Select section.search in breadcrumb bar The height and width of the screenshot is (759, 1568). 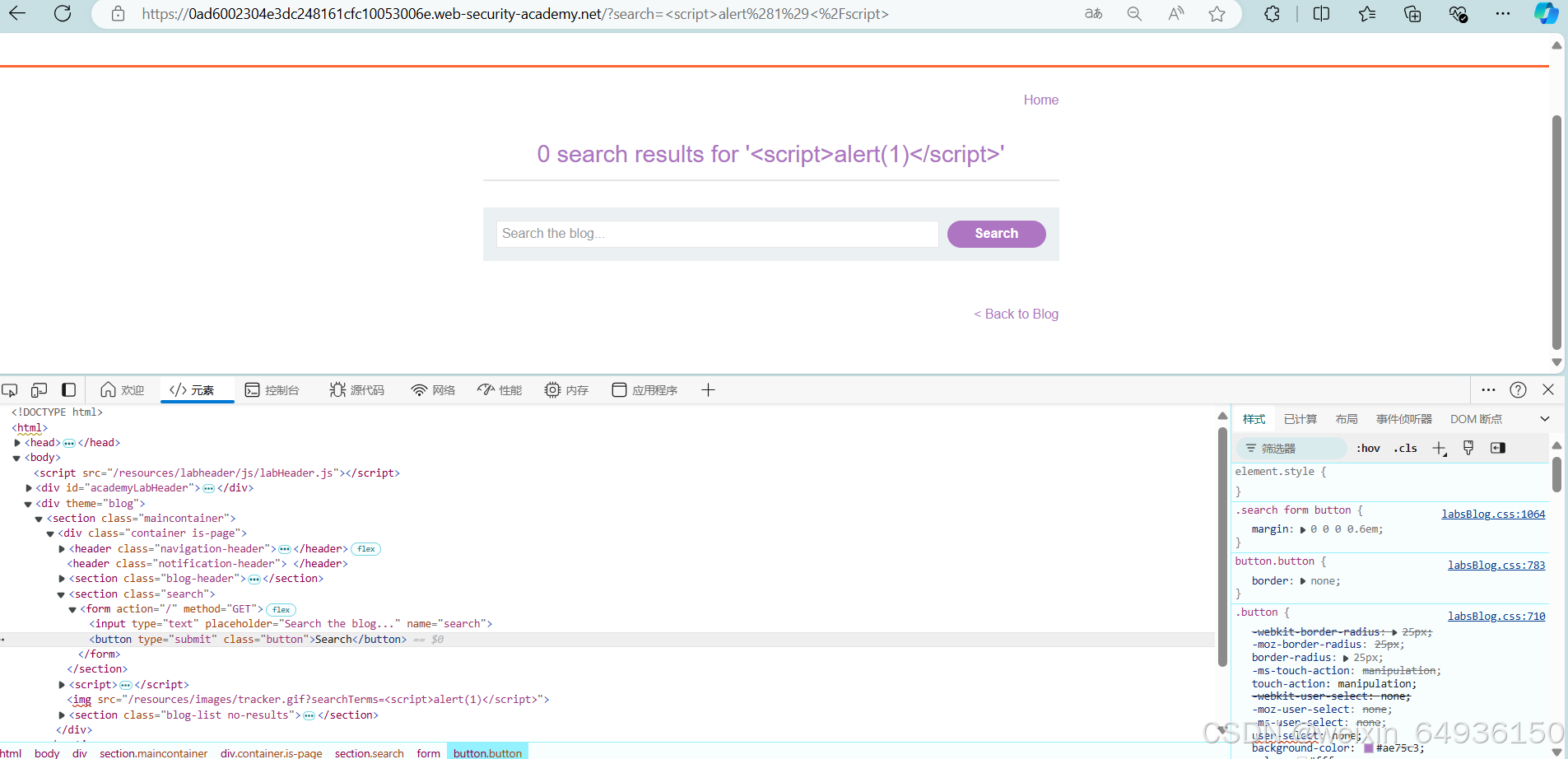pos(370,752)
